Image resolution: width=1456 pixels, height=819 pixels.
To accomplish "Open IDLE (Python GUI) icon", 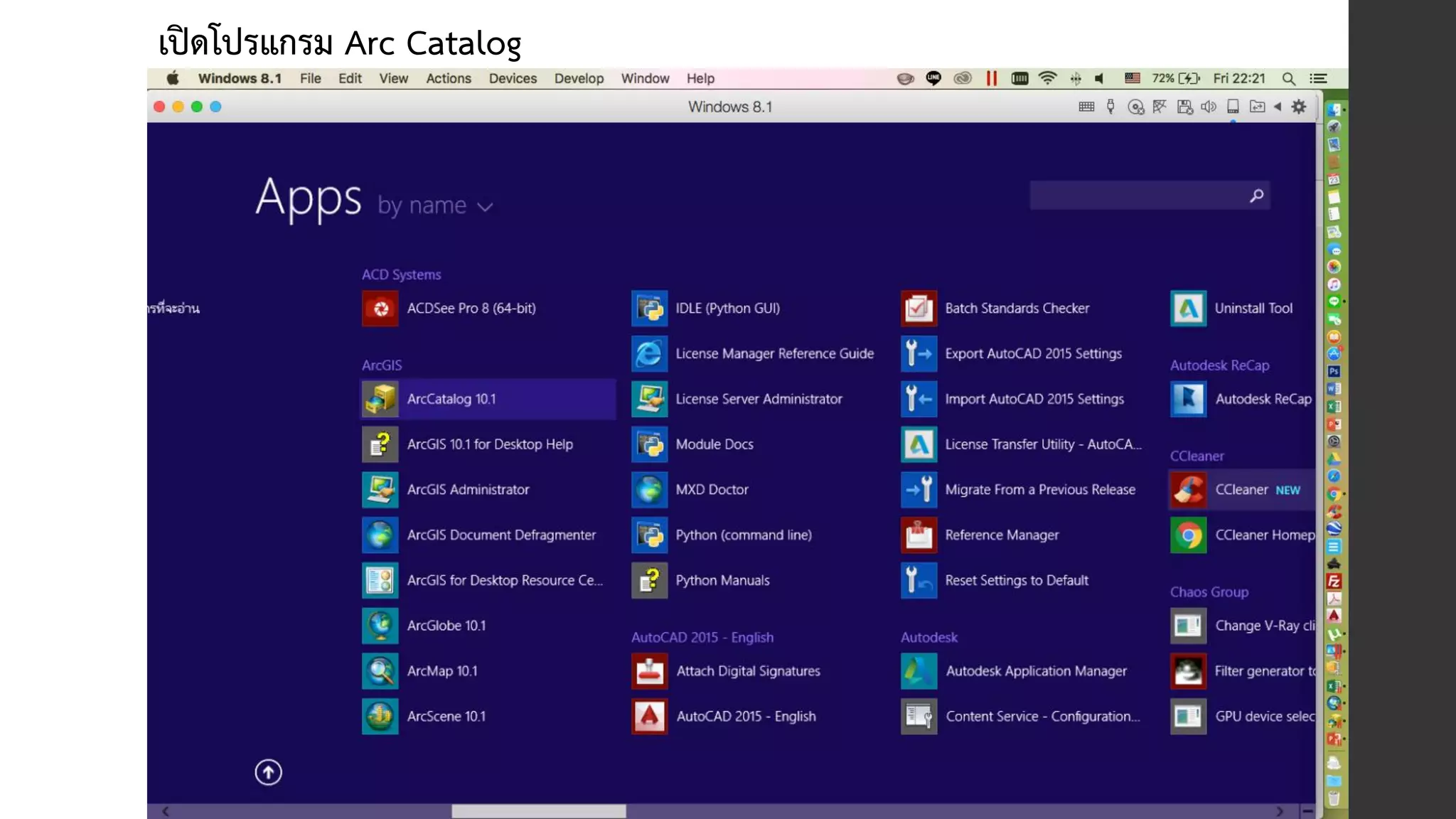I will (x=650, y=309).
